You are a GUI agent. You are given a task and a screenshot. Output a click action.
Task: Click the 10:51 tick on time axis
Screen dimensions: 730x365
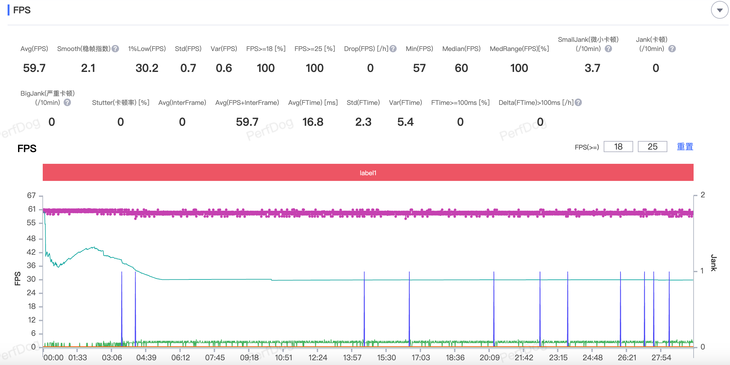point(283,357)
